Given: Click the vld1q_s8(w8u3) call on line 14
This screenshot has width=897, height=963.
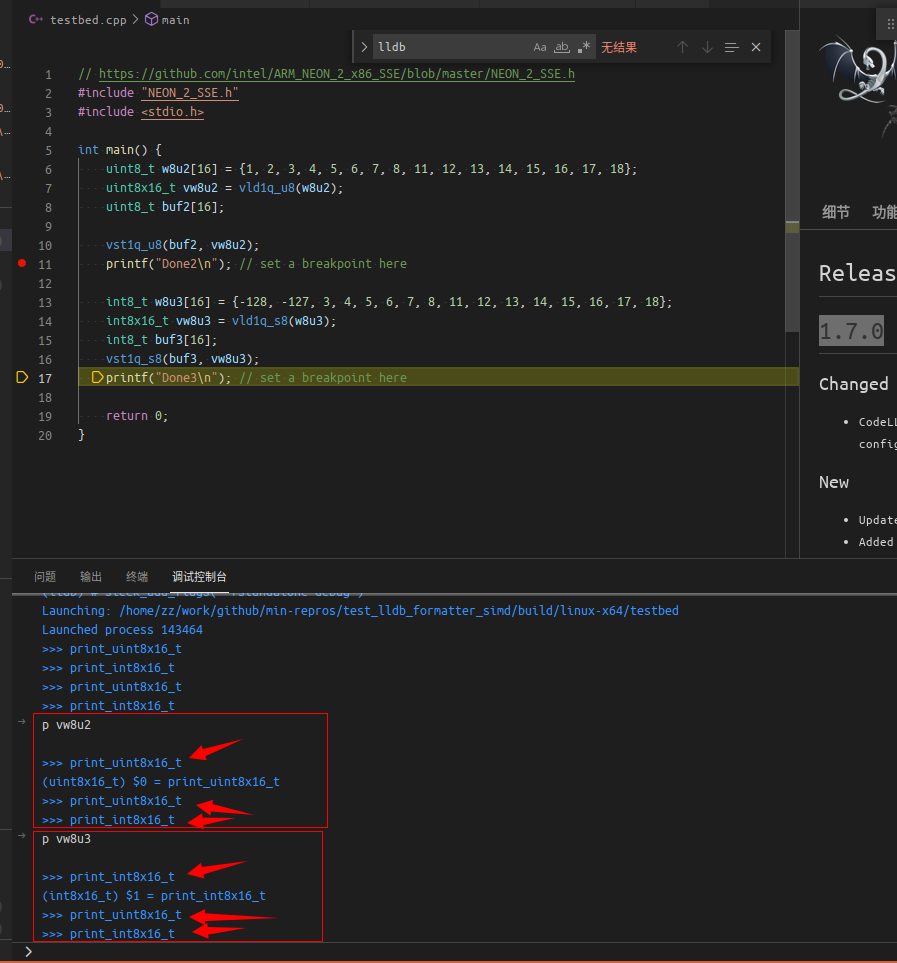Looking at the screenshot, I should click(x=283, y=321).
